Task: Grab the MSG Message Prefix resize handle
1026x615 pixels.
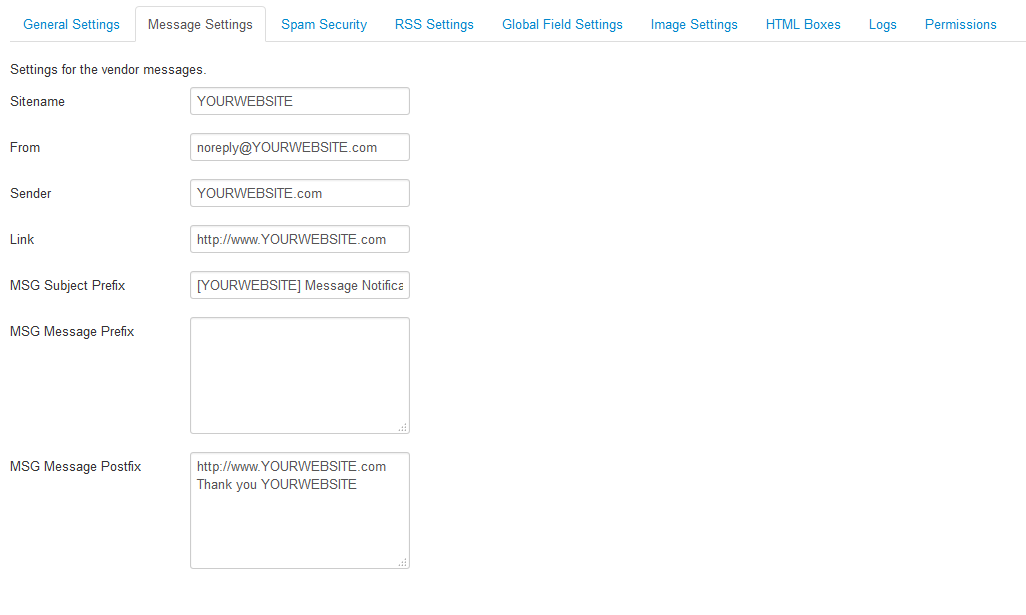Action: (x=403, y=427)
